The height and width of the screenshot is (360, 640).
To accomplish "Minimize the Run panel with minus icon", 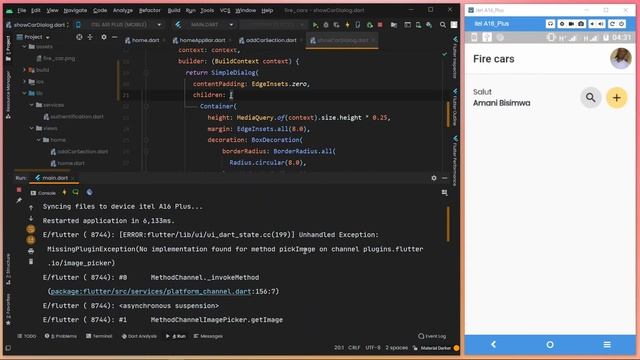I will click(444, 178).
